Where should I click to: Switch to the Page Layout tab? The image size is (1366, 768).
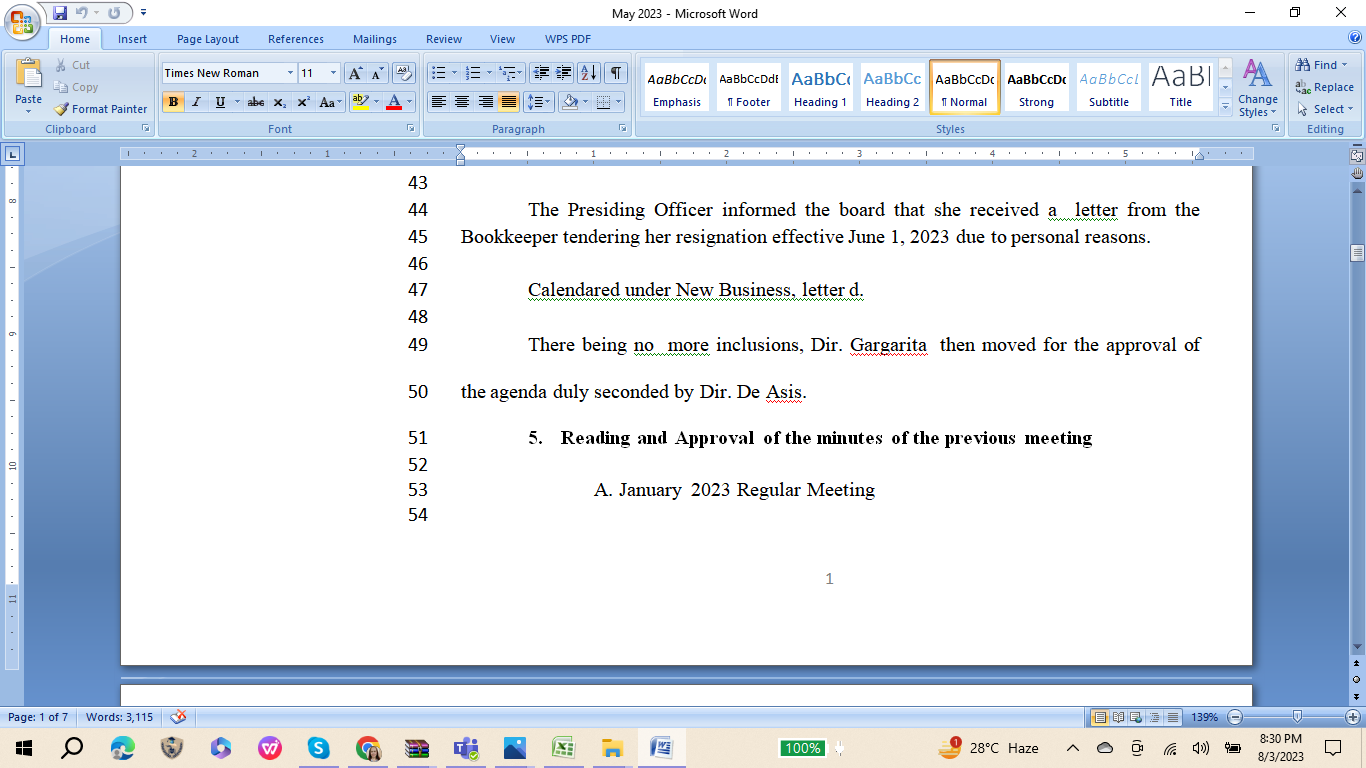point(208,39)
